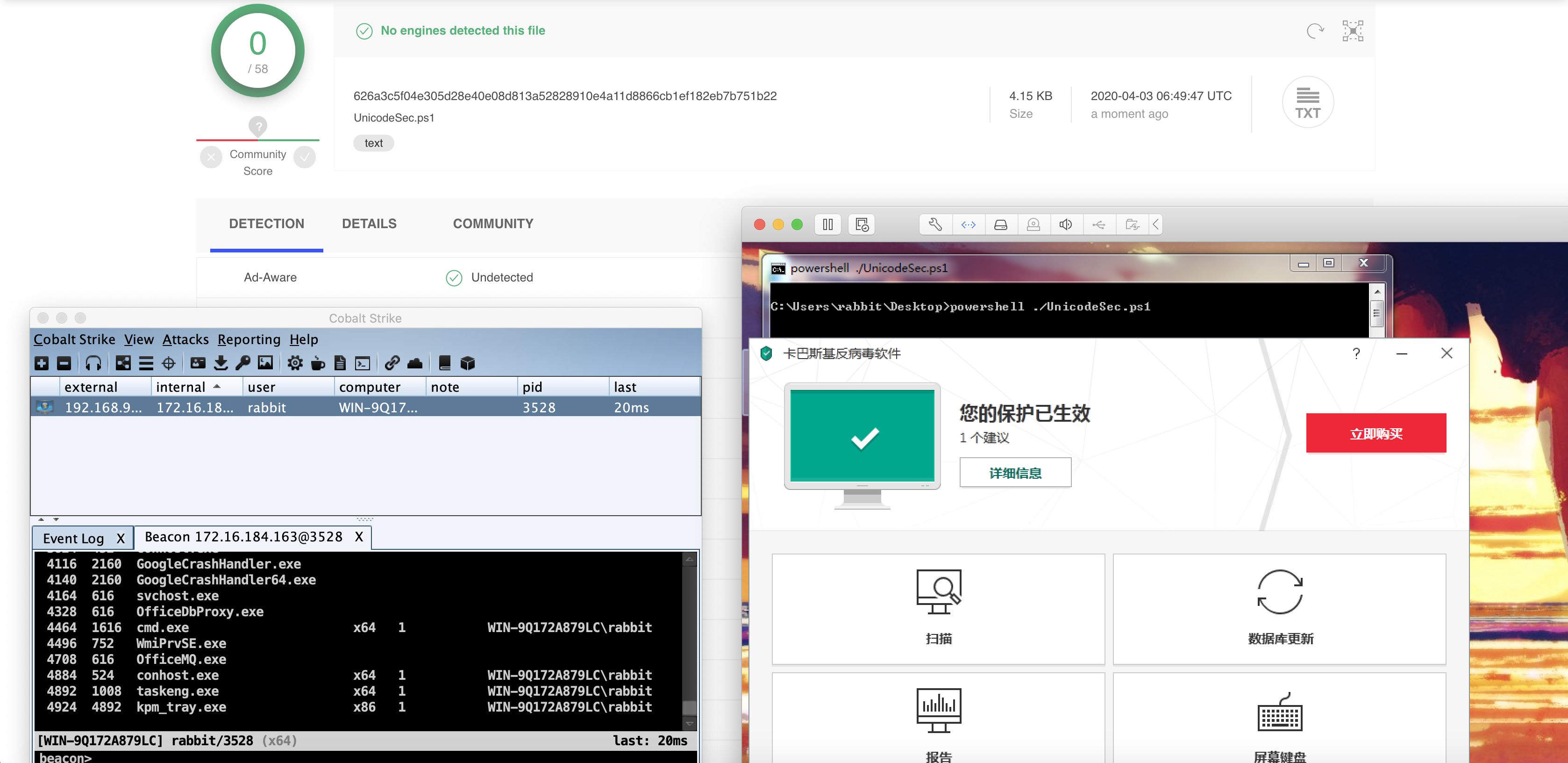The image size is (1568, 763).
Task: Click the cloud icon to manage web server
Action: pos(415,364)
